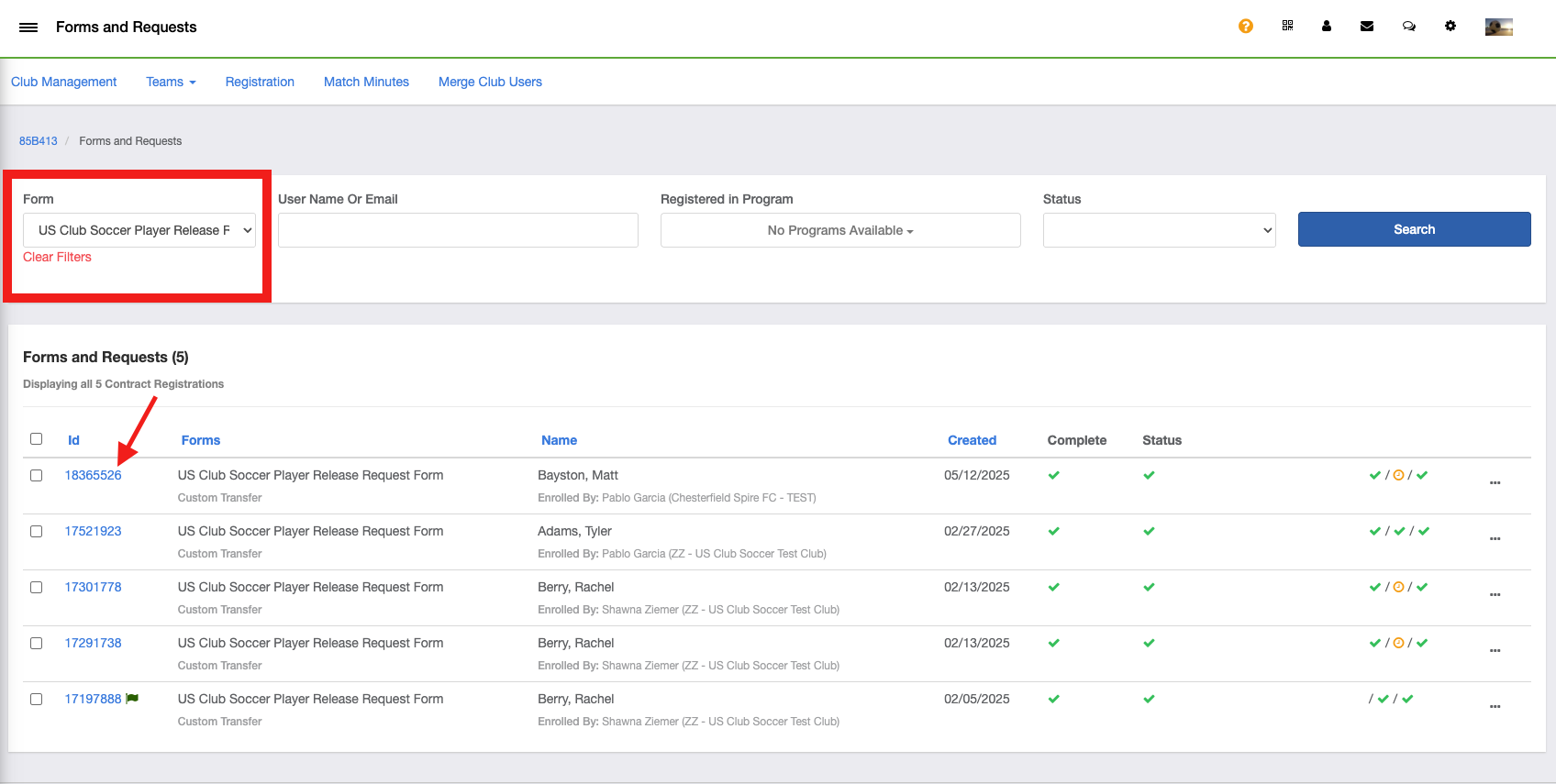Image resolution: width=1556 pixels, height=784 pixels.
Task: Open the mail envelope icon
Action: (1367, 27)
